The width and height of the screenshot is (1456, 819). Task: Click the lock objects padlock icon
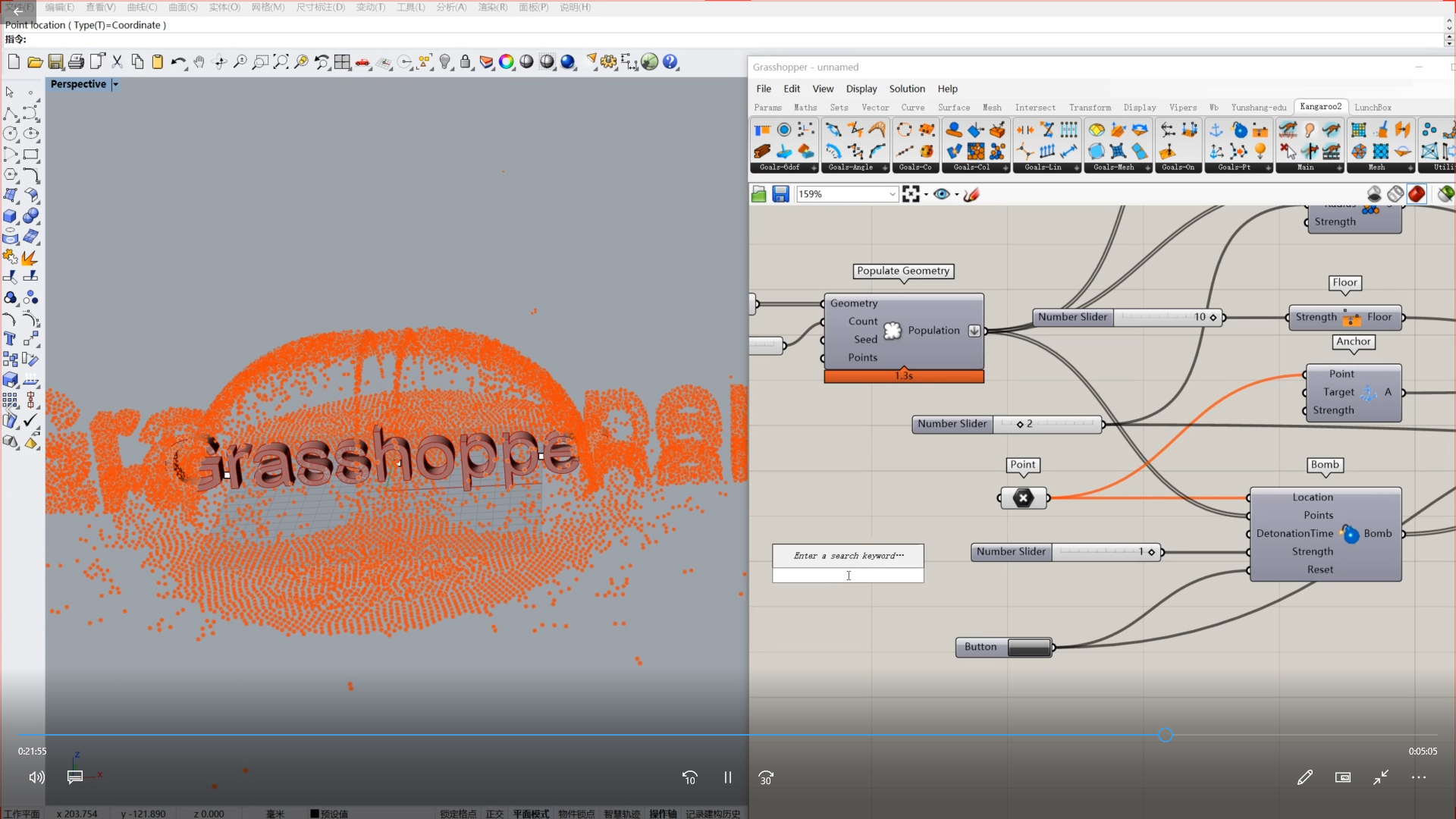(x=466, y=62)
